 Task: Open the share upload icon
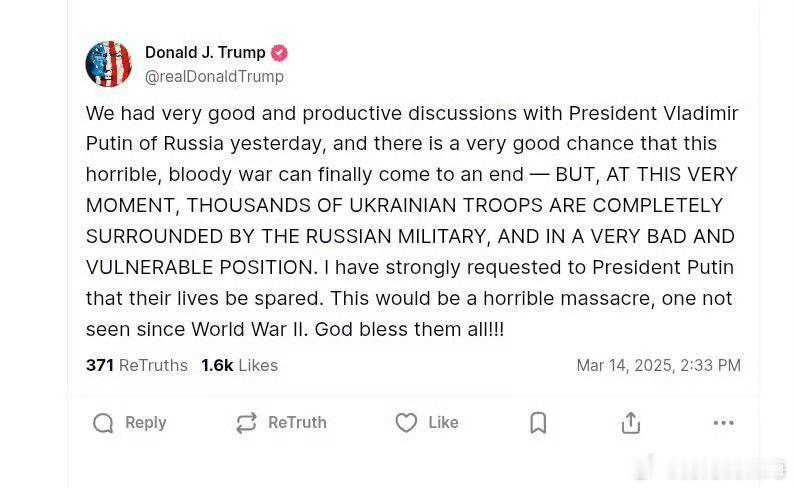[630, 423]
